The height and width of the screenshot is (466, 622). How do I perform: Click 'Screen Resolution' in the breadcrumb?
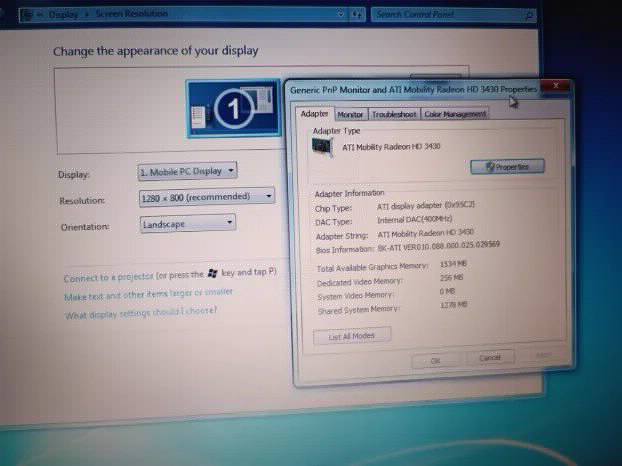coord(132,14)
